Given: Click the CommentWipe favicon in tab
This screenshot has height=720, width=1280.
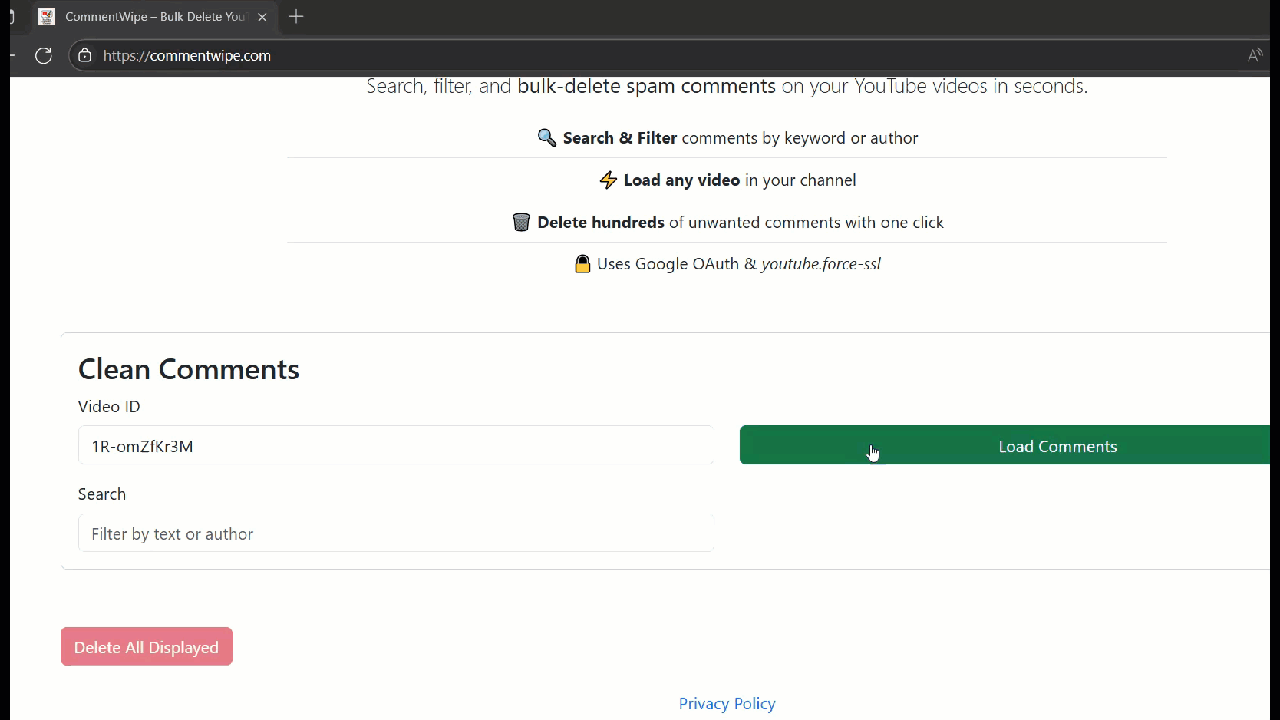Looking at the screenshot, I should point(46,17).
